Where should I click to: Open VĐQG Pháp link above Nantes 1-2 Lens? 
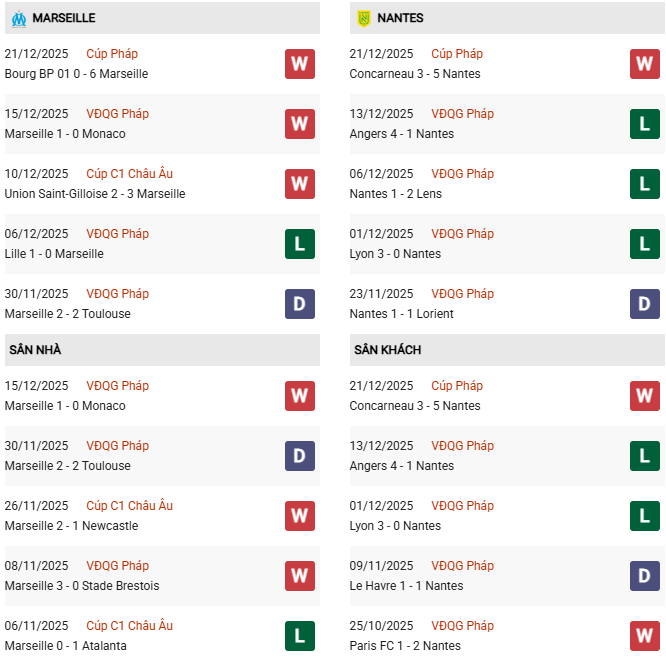pyautogui.click(x=462, y=174)
